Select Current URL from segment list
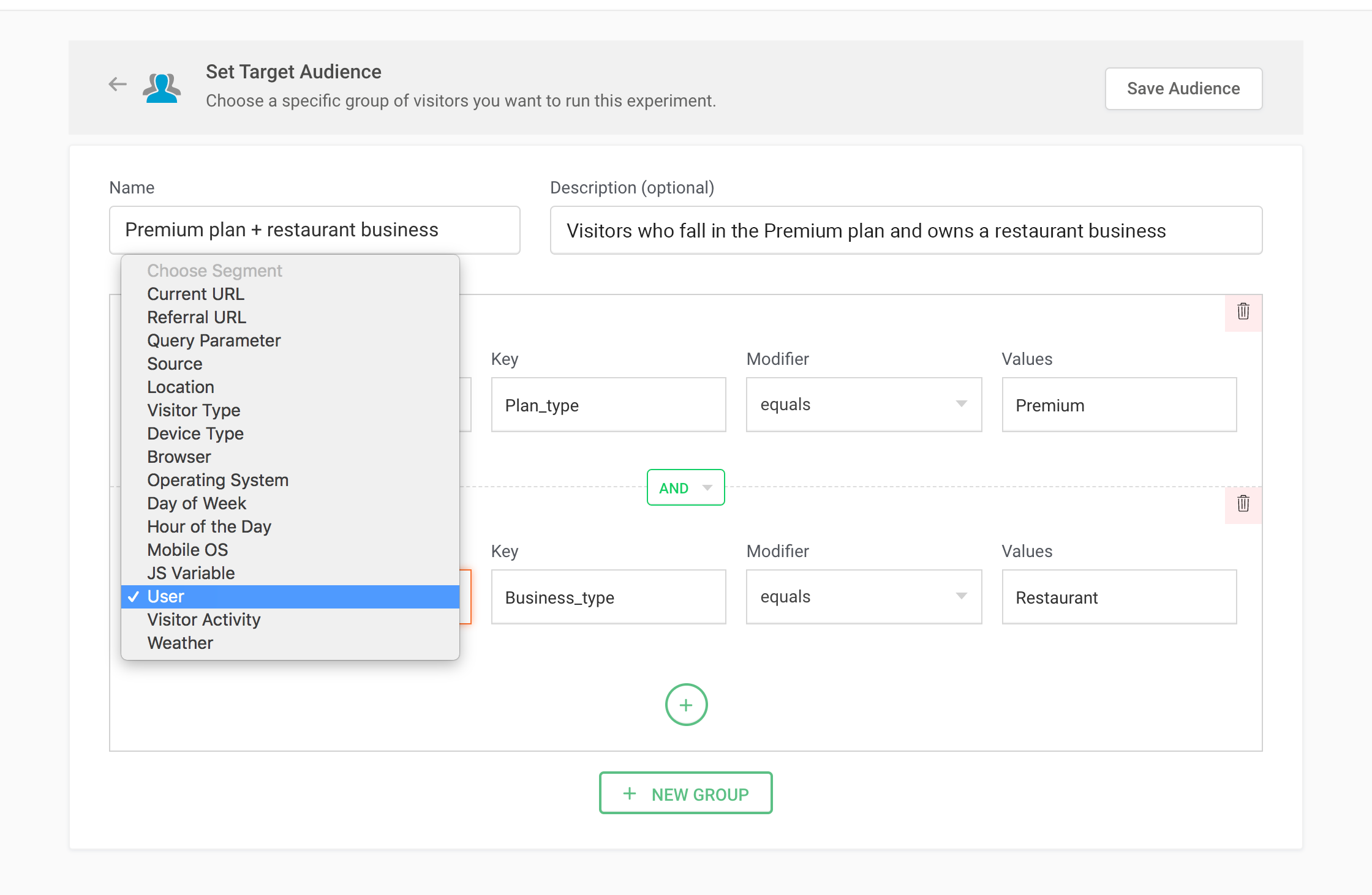Viewport: 1372px width, 895px height. tap(195, 294)
